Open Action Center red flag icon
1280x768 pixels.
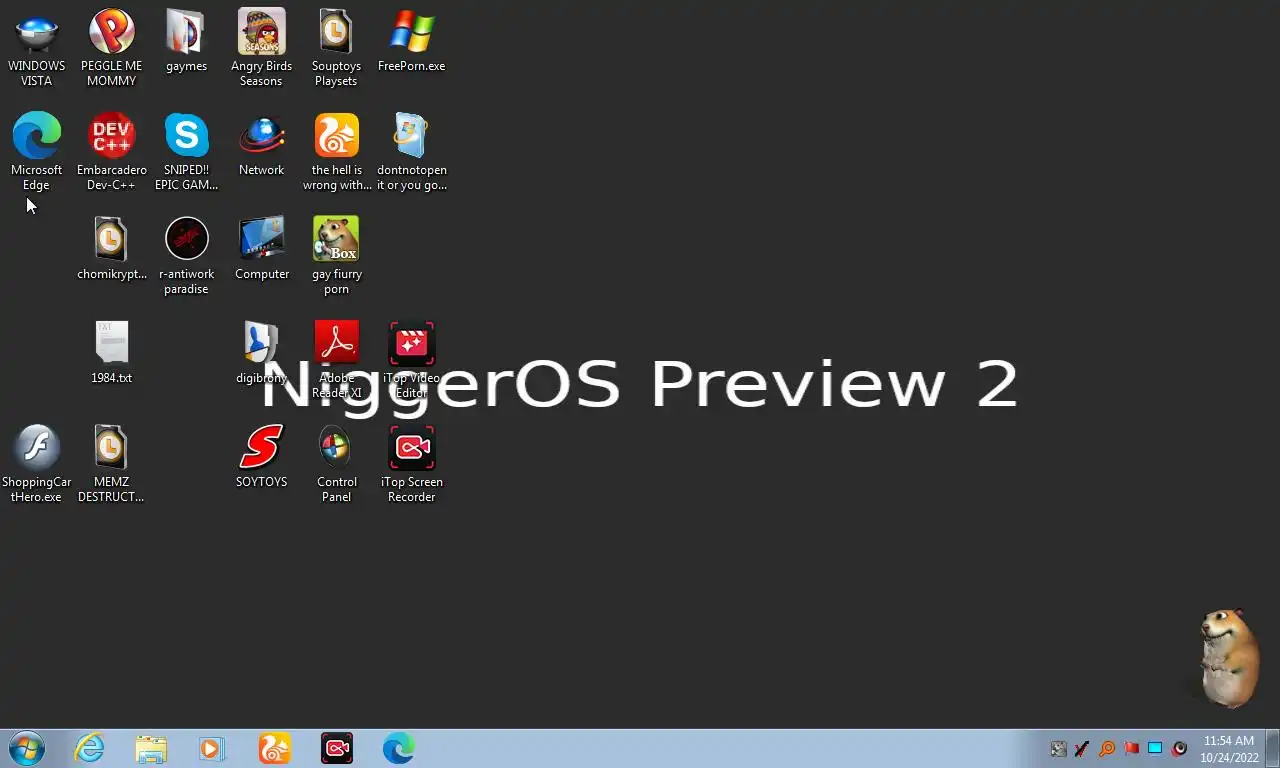pyautogui.click(x=1131, y=748)
